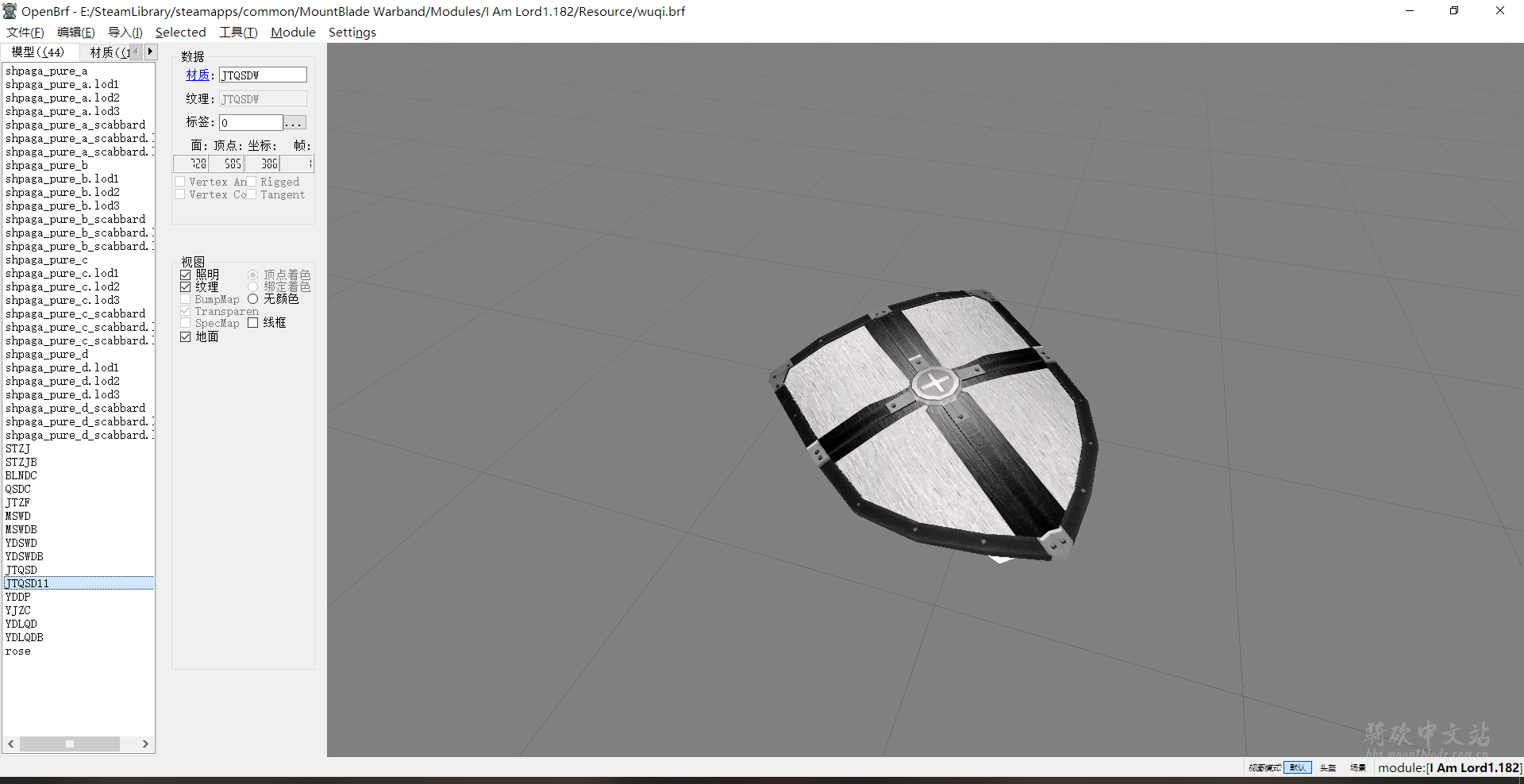Select shpaga_pure_b in the model list
This screenshot has height=784, width=1524.
(x=46, y=165)
